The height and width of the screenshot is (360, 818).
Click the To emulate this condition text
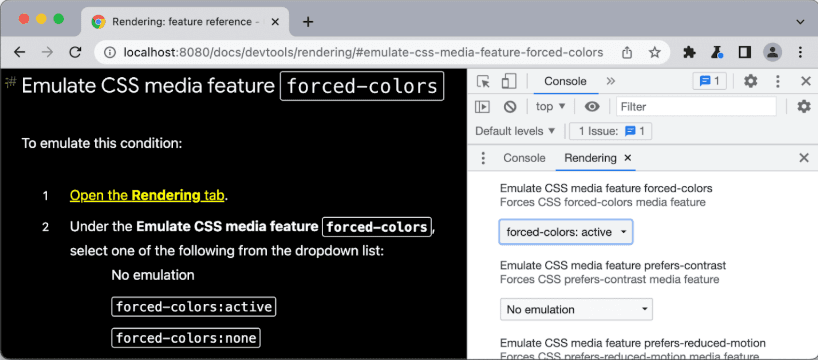102,143
